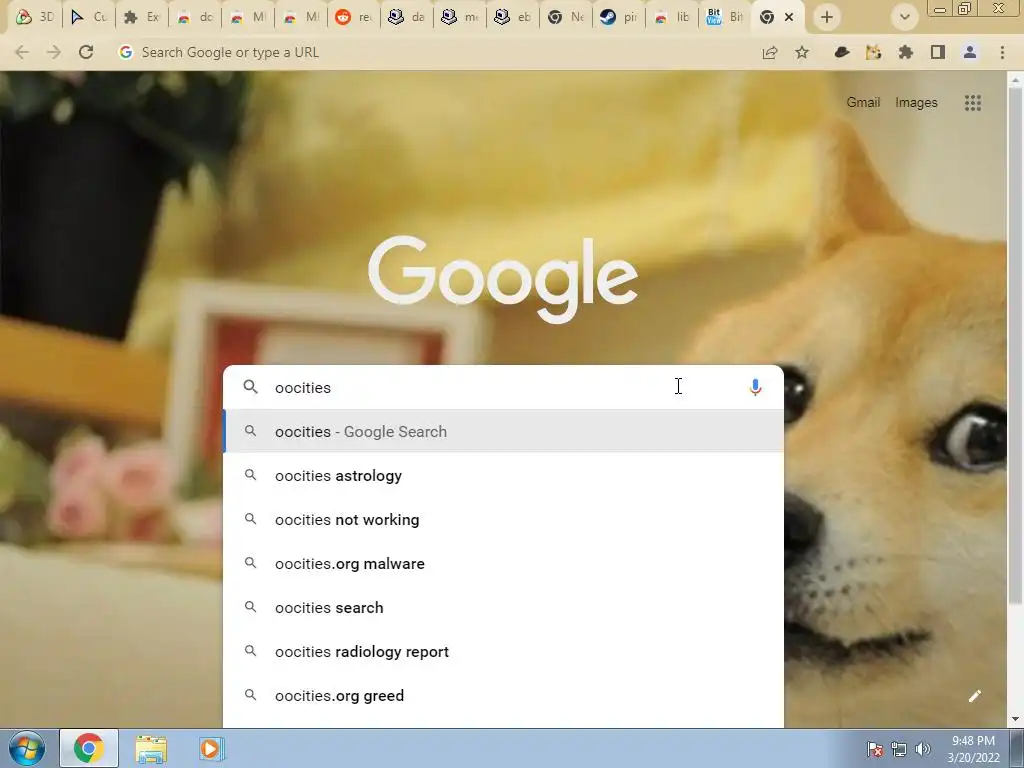Customize this page with pencil icon
This screenshot has height=768, width=1024.
click(x=974, y=696)
